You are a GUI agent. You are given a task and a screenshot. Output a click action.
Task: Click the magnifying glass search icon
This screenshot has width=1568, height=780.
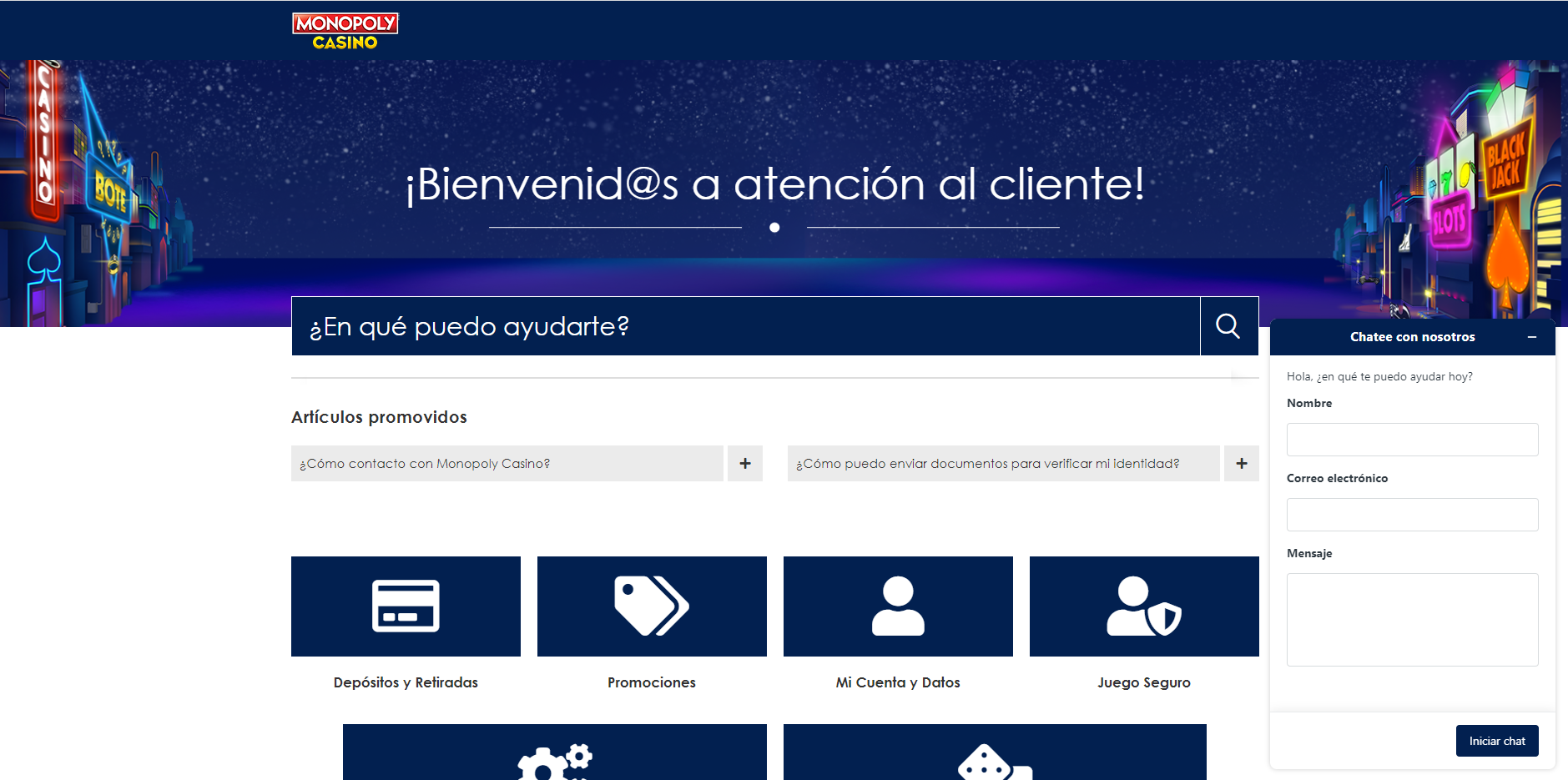(x=1228, y=326)
